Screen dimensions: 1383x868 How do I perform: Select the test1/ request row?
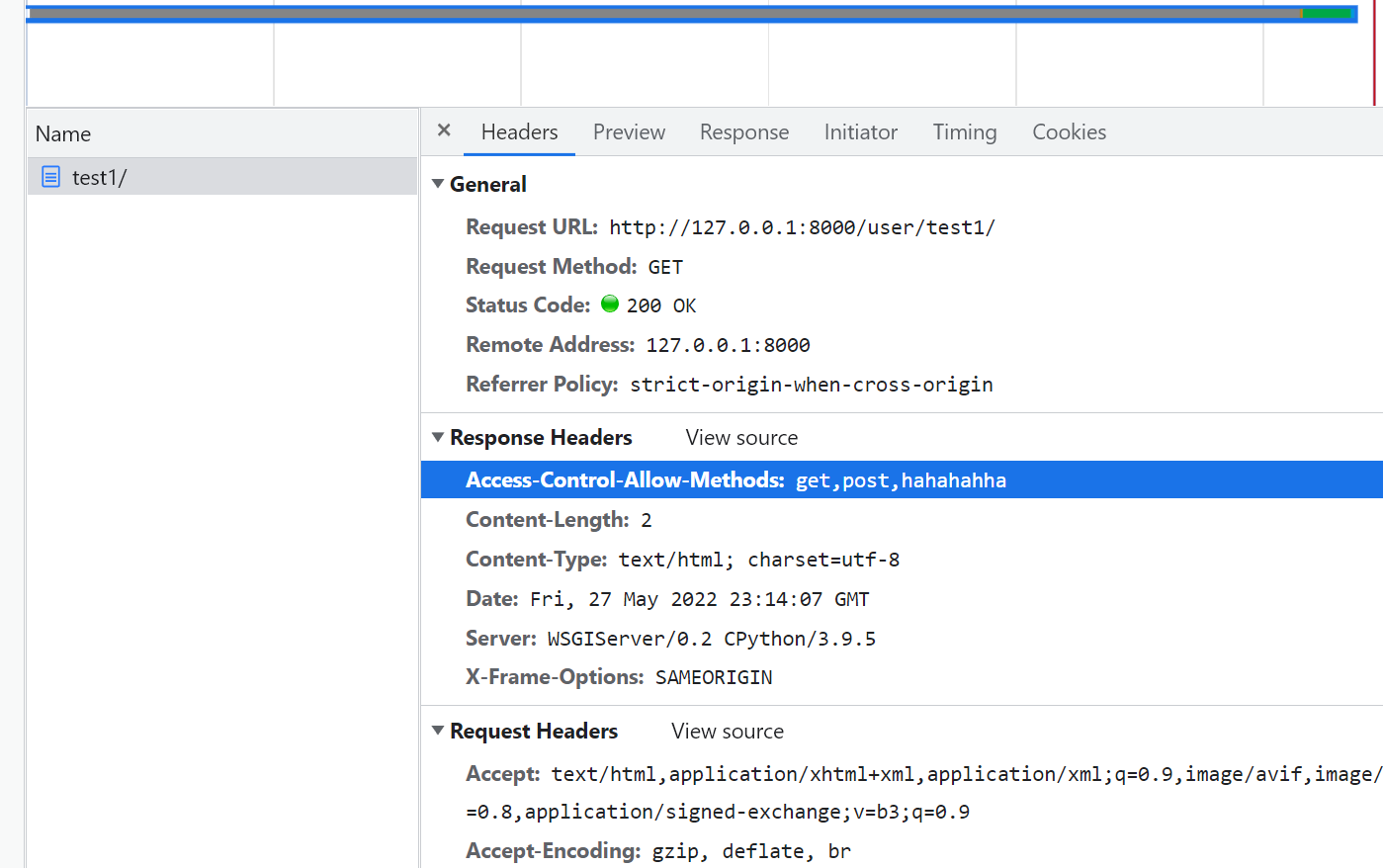pos(221,177)
